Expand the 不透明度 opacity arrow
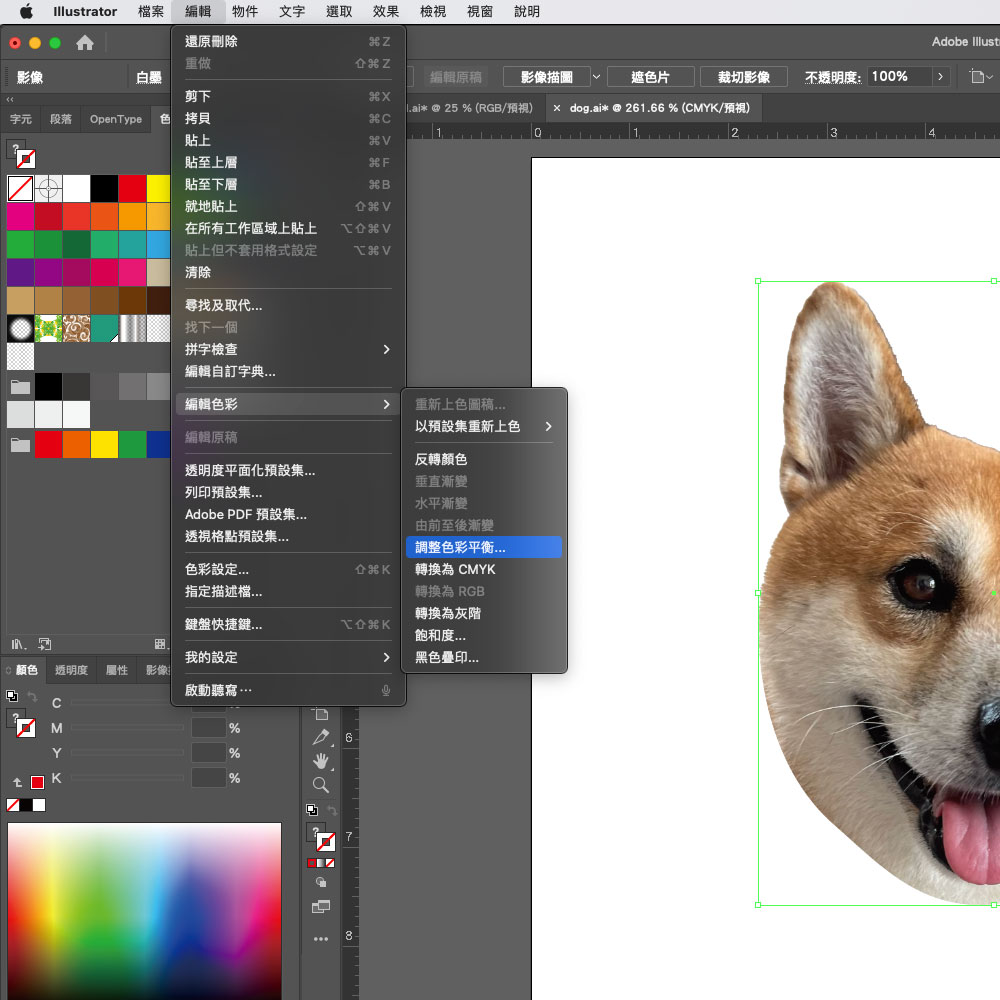 click(x=940, y=77)
